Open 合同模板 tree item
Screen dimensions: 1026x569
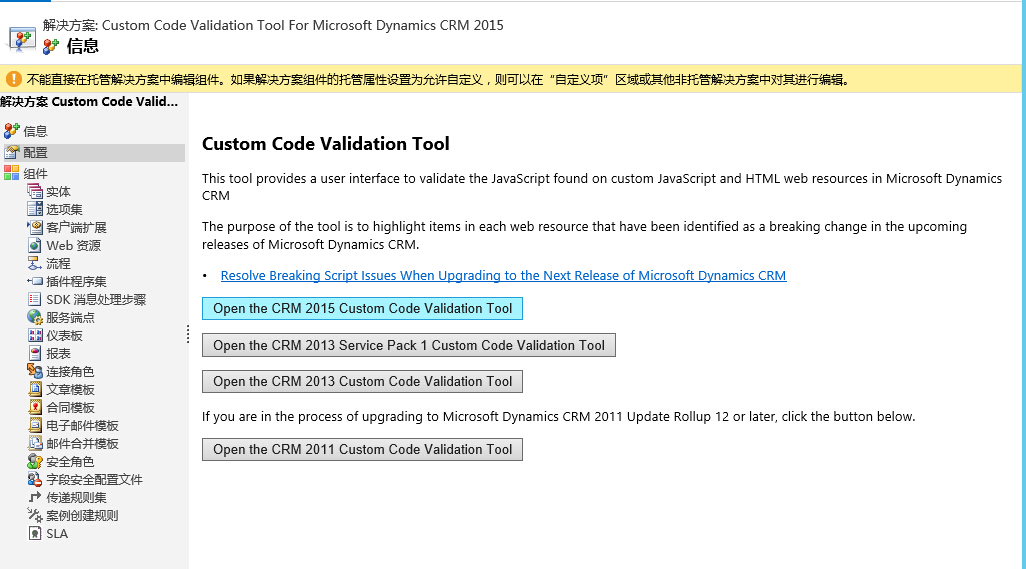click(x=70, y=407)
